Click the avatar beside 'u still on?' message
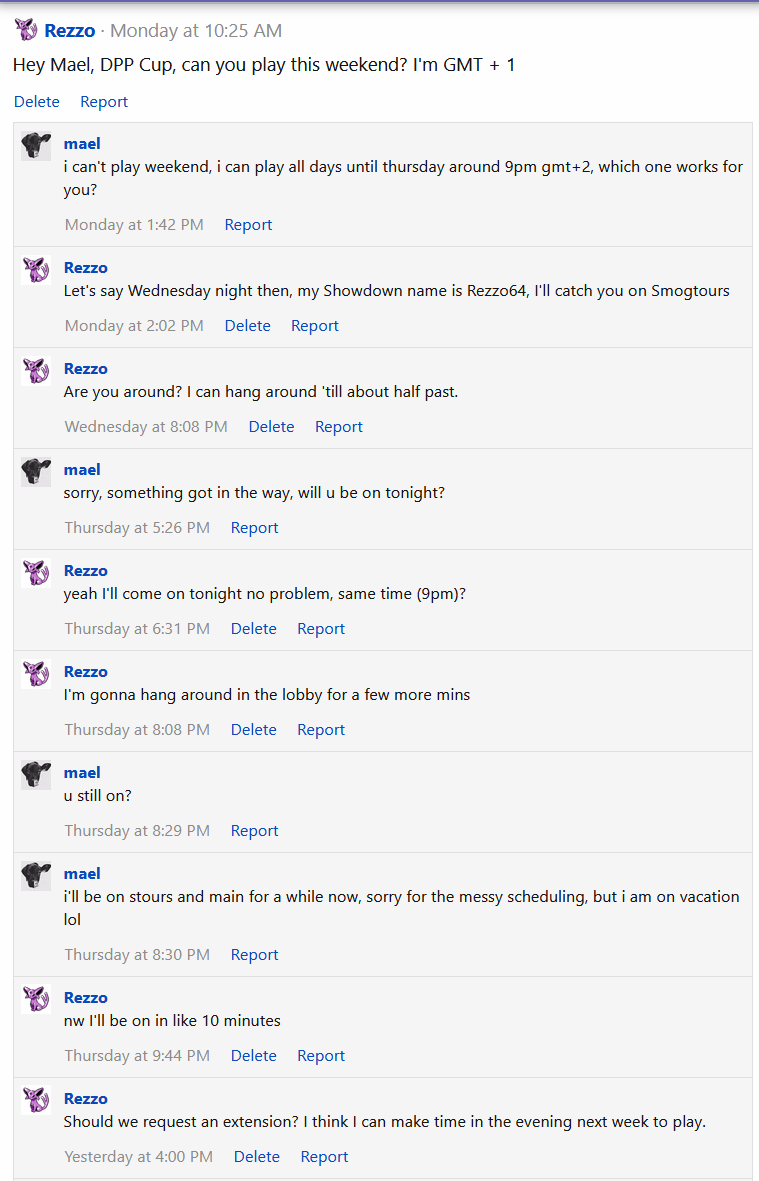 click(x=35, y=775)
